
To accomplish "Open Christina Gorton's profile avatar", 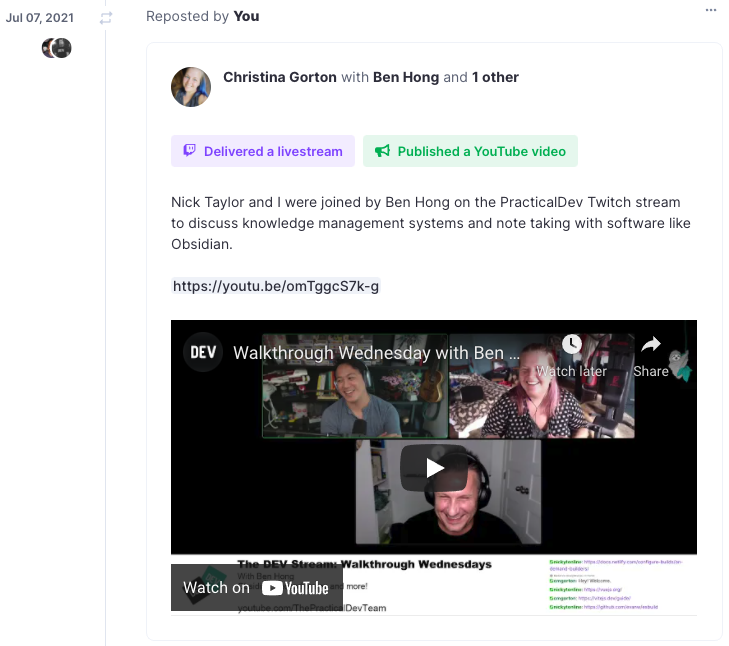I will click(x=191, y=87).
